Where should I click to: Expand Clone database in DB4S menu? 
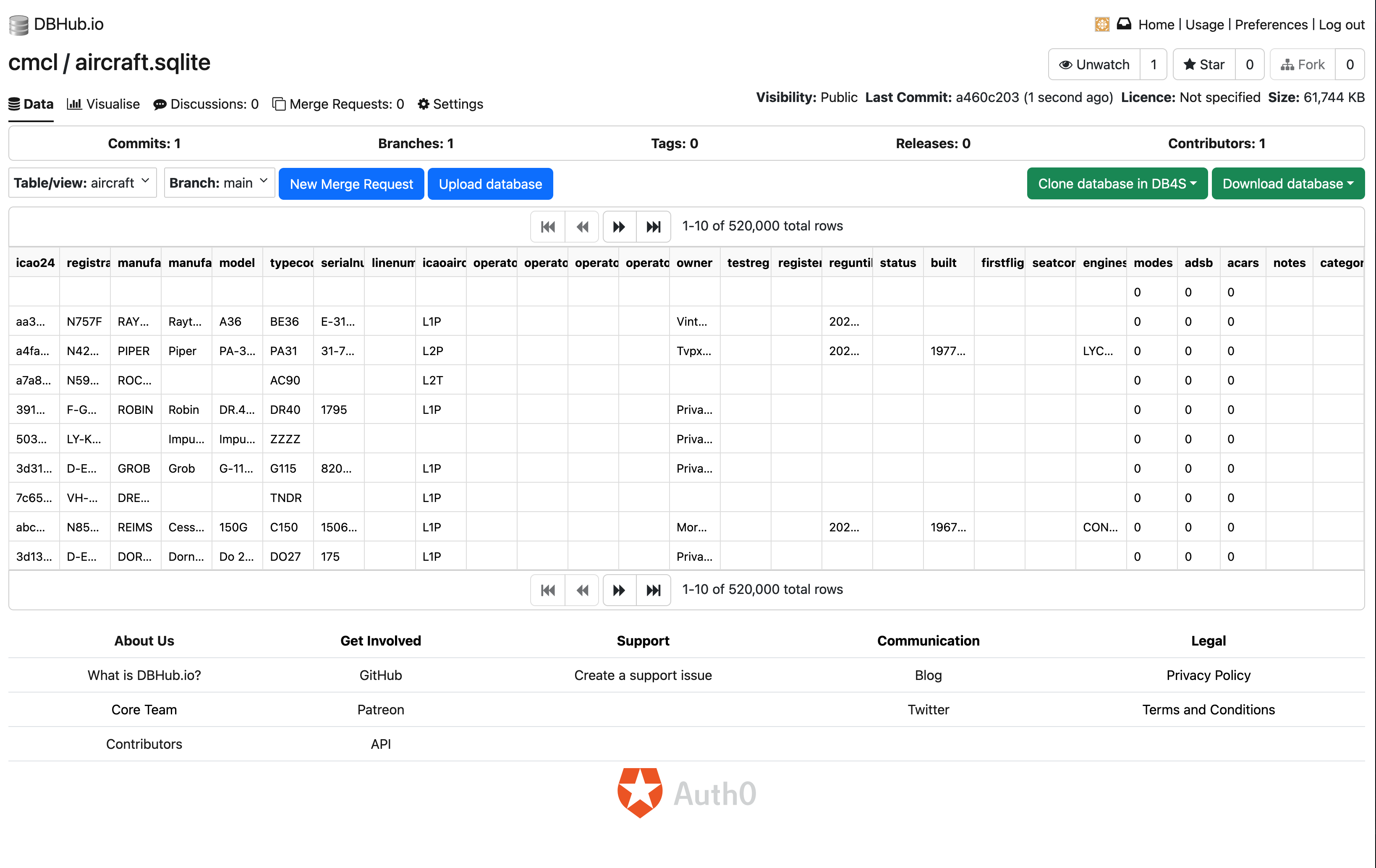pyautogui.click(x=1117, y=183)
